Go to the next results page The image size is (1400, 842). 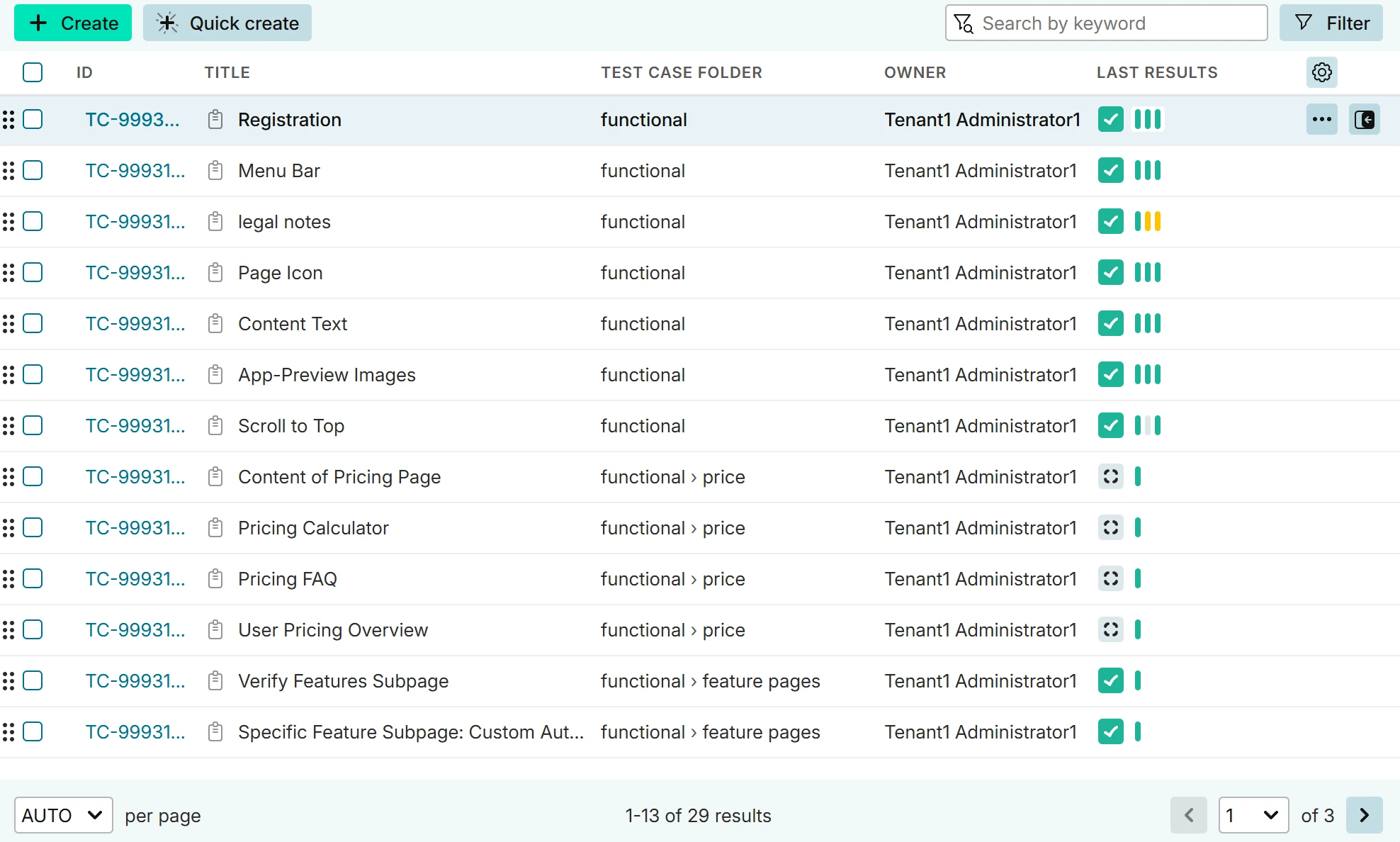[x=1364, y=815]
